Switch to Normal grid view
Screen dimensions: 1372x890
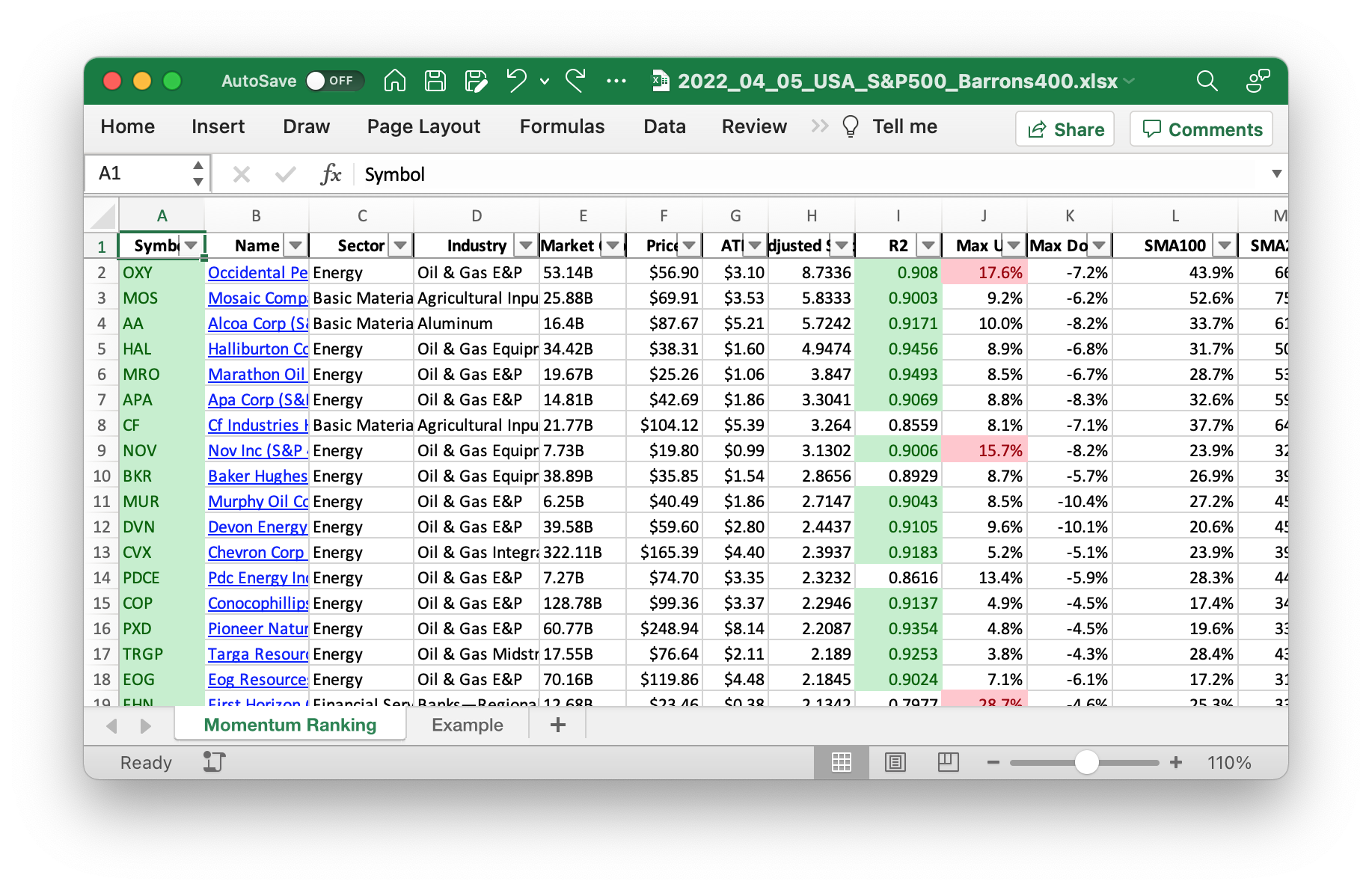coord(842,762)
